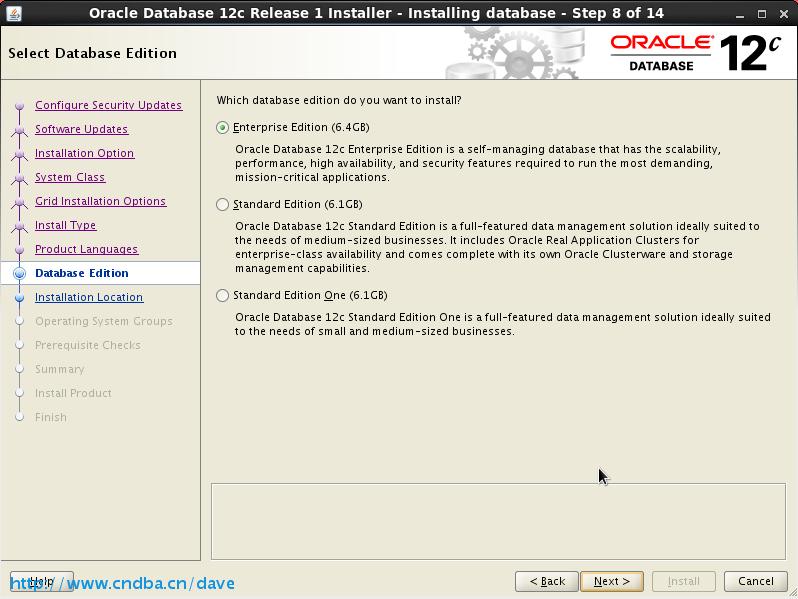Open Help for the installer
Screen dimensions: 798x599
coord(42,581)
